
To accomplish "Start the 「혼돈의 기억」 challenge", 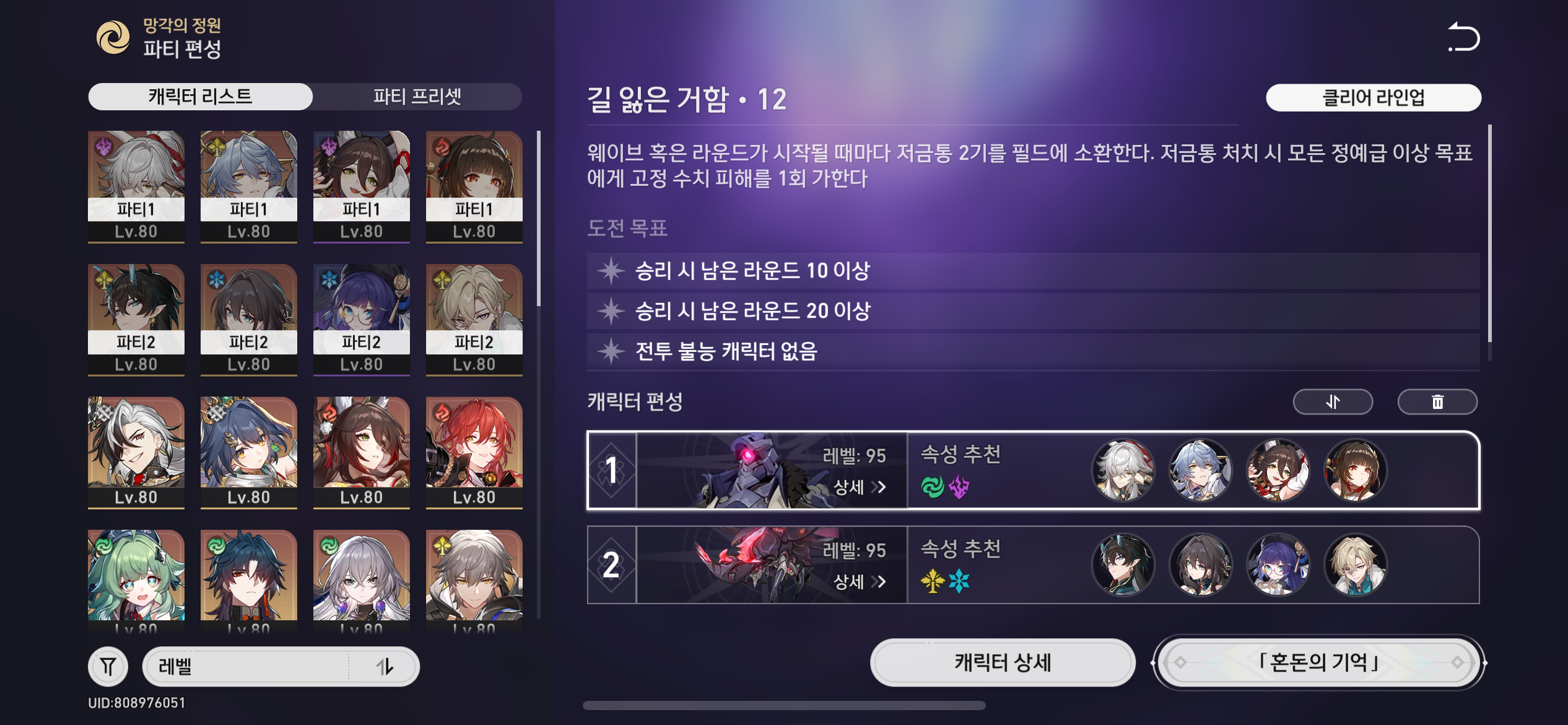I will point(1318,662).
